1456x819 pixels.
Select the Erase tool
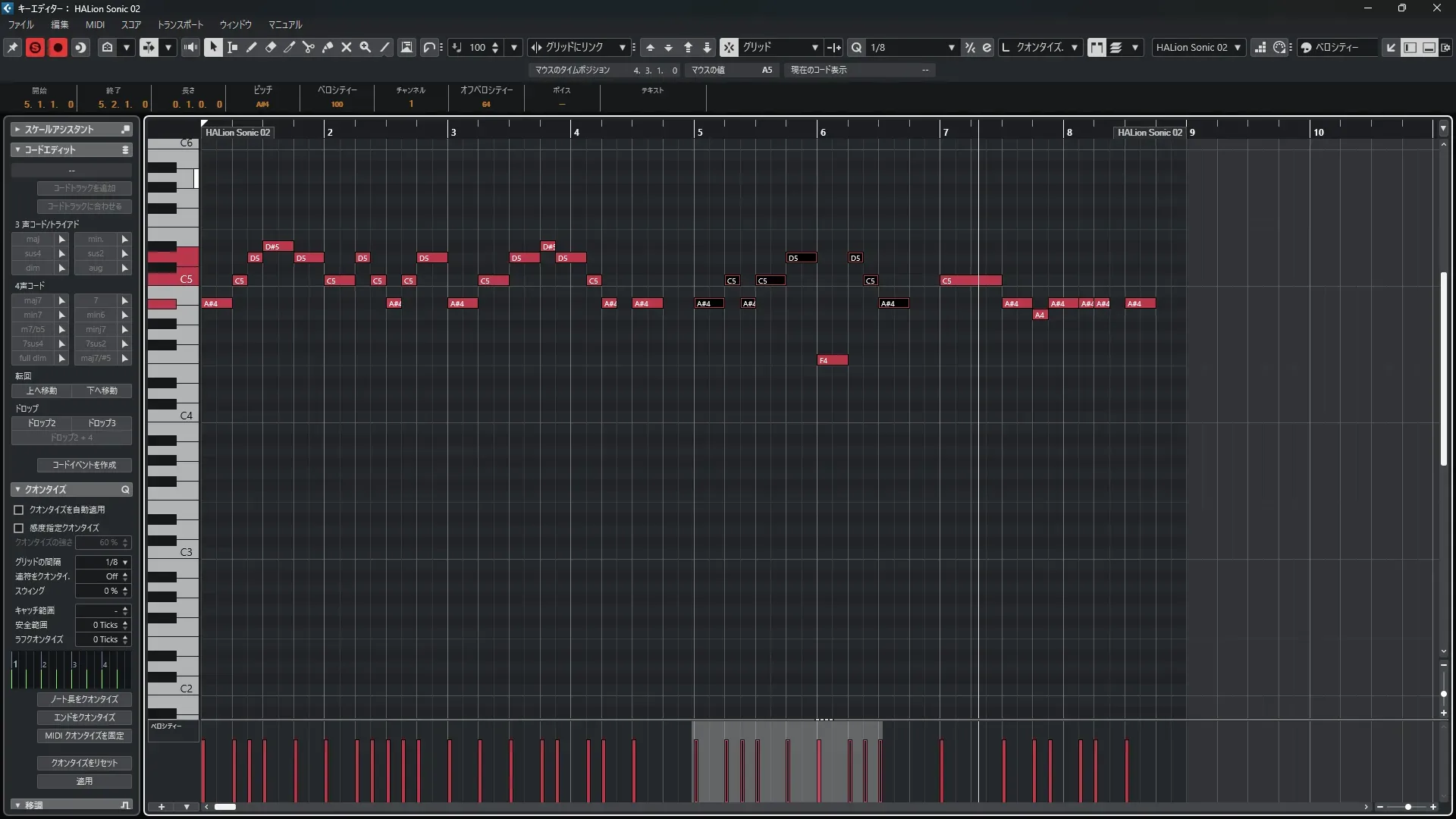pos(271,47)
